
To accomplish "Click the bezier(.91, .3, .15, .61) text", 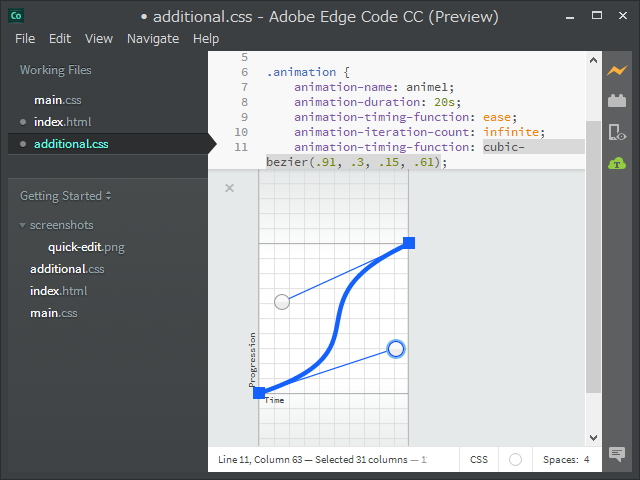I will tap(353, 162).
